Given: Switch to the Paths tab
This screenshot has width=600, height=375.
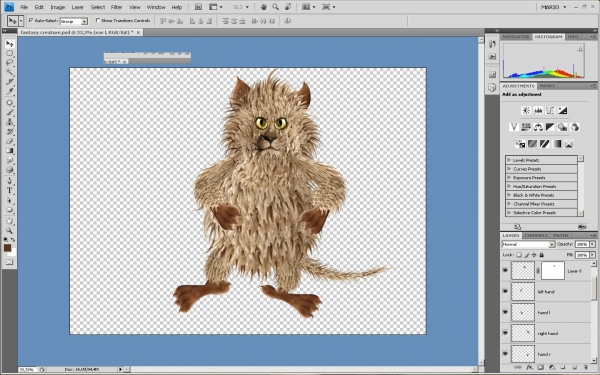Looking at the screenshot, I should pyautogui.click(x=561, y=235).
